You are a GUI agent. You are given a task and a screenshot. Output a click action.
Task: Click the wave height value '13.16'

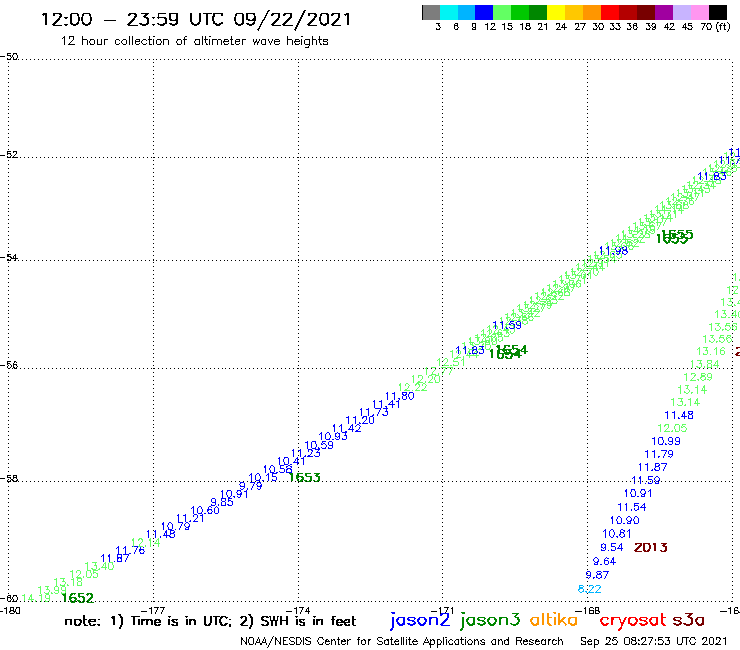tap(711, 351)
